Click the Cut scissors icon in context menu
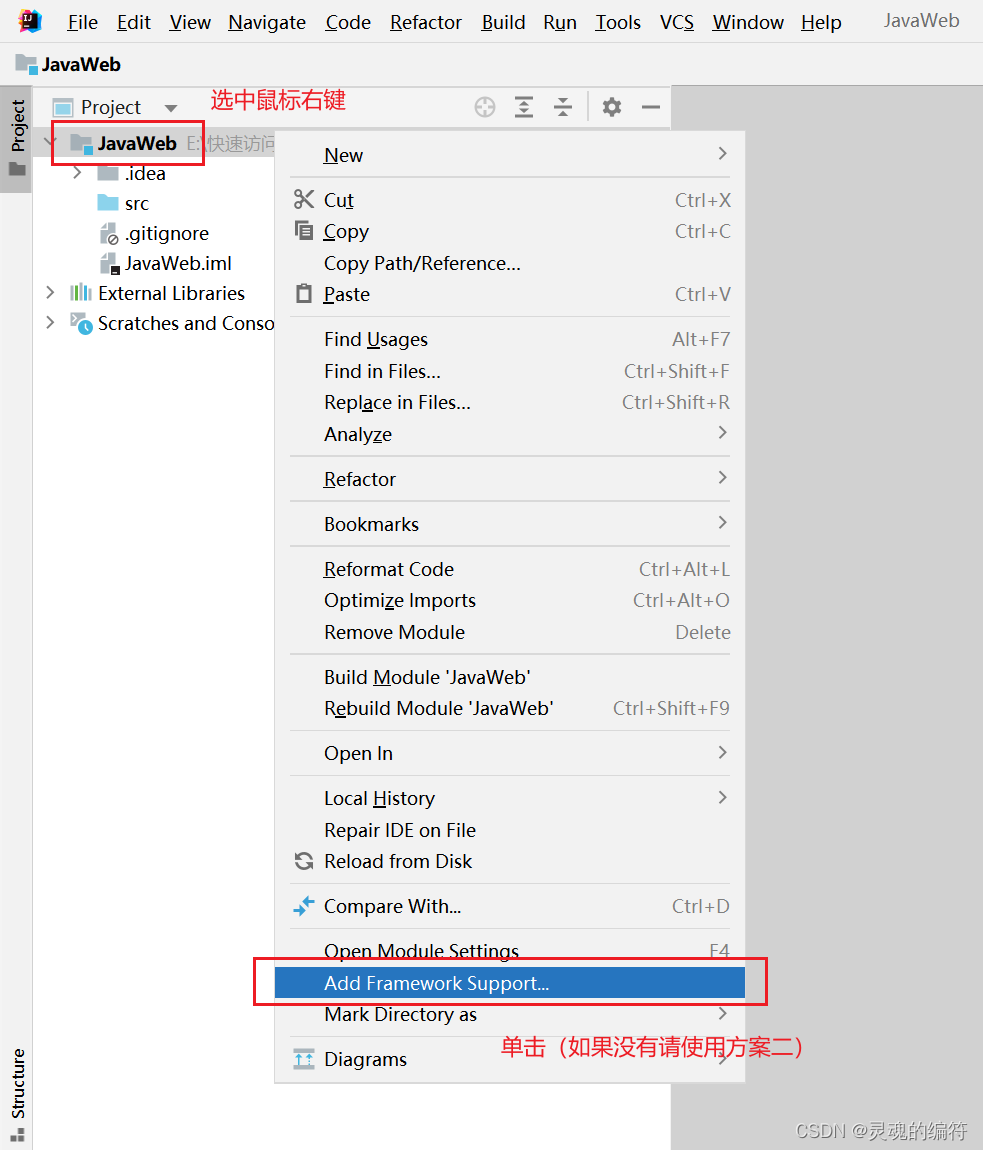The image size is (983, 1150). point(304,199)
